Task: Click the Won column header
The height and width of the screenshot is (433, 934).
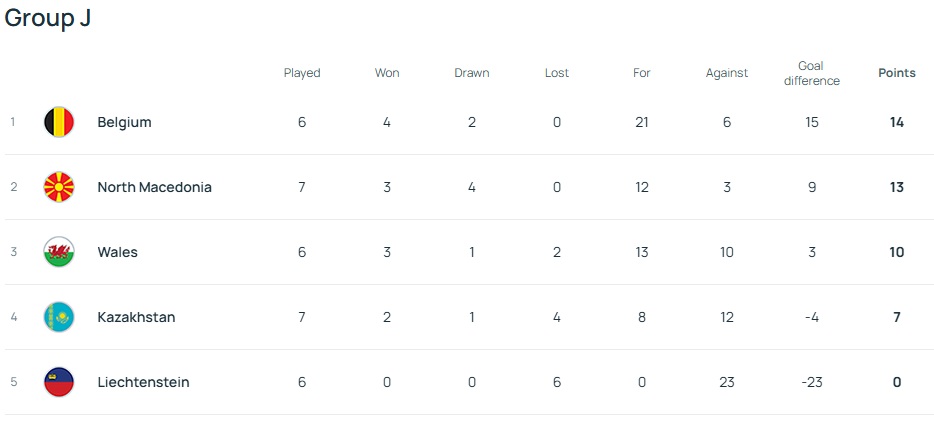Action: tap(387, 73)
